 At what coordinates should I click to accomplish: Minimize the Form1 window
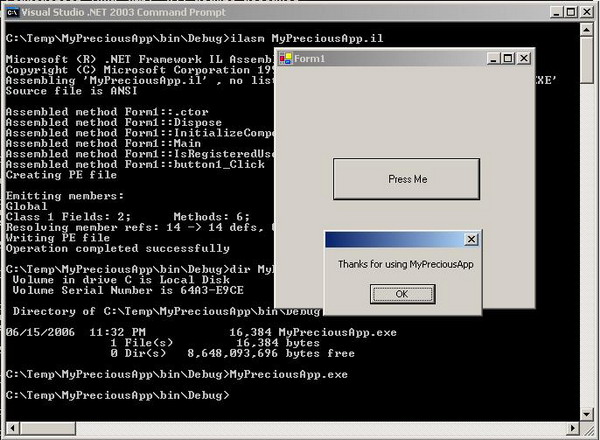(493, 59)
